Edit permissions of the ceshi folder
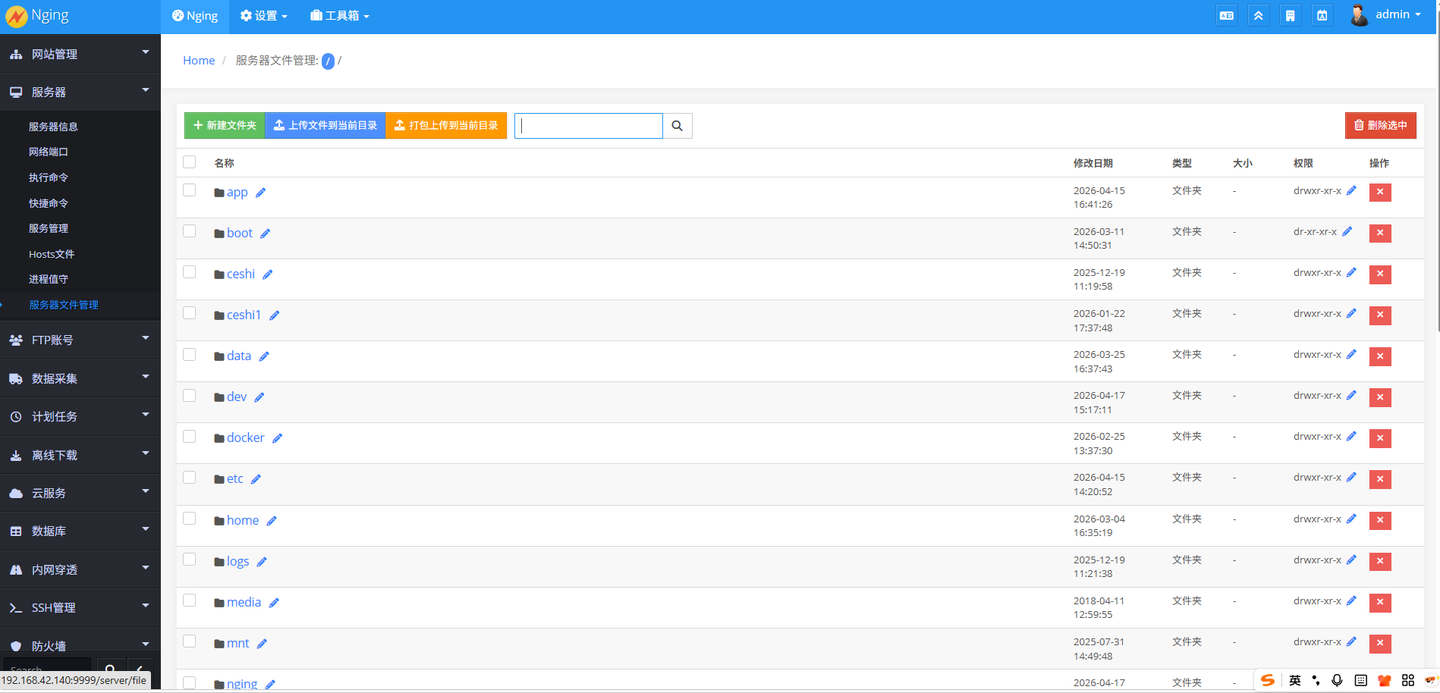This screenshot has width=1440, height=693. tap(1351, 272)
